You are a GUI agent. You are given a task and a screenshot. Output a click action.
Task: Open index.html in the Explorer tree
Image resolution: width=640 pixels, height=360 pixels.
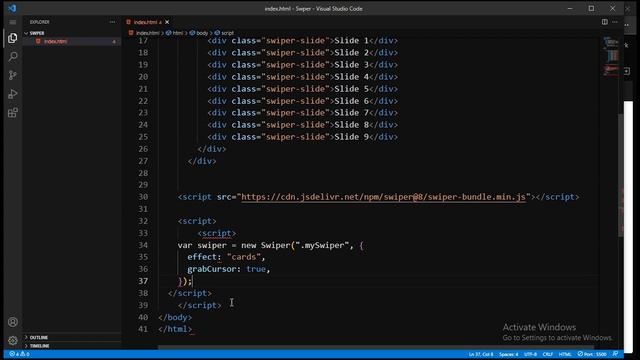click(x=56, y=41)
